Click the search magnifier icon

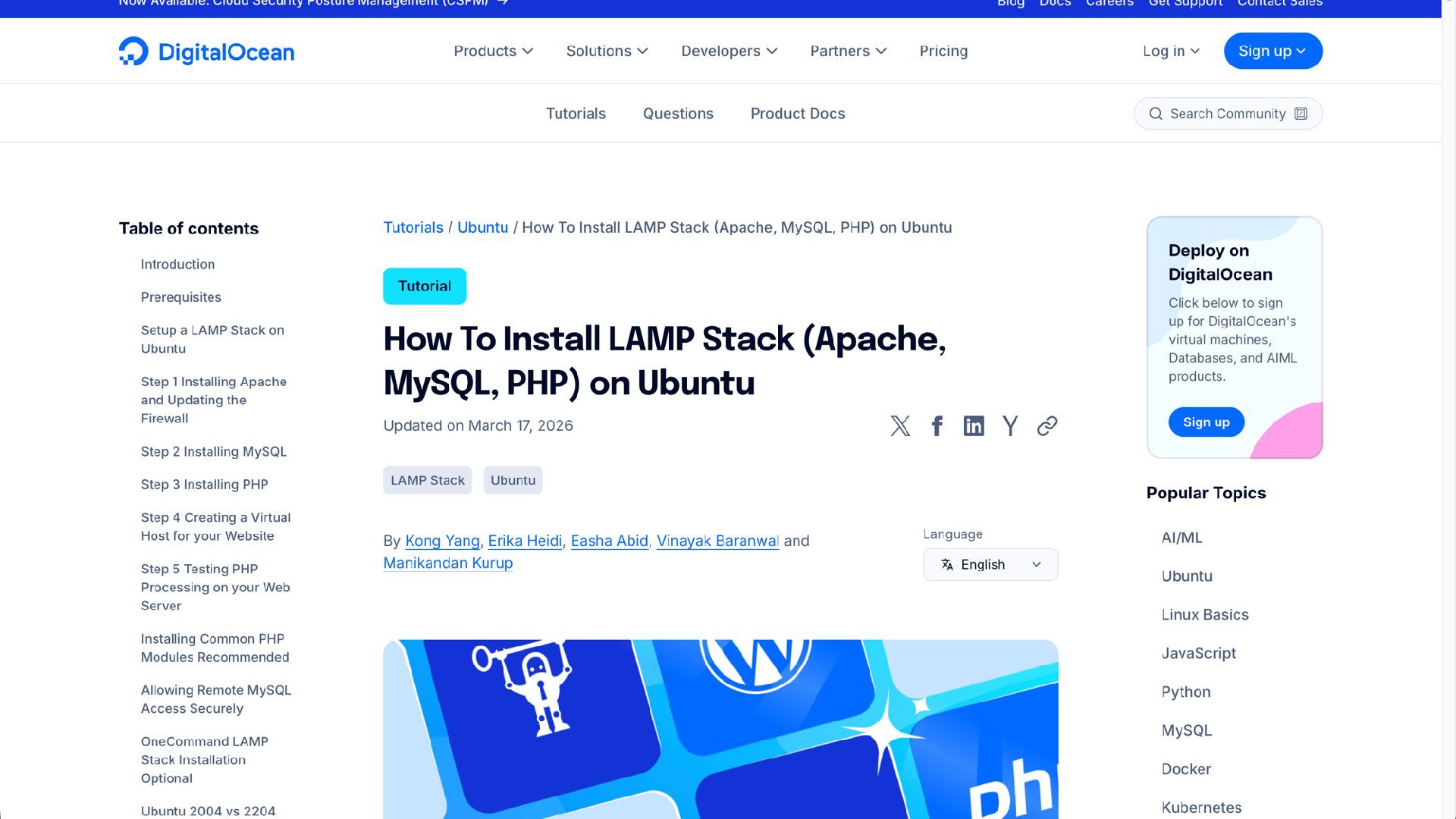click(1156, 114)
